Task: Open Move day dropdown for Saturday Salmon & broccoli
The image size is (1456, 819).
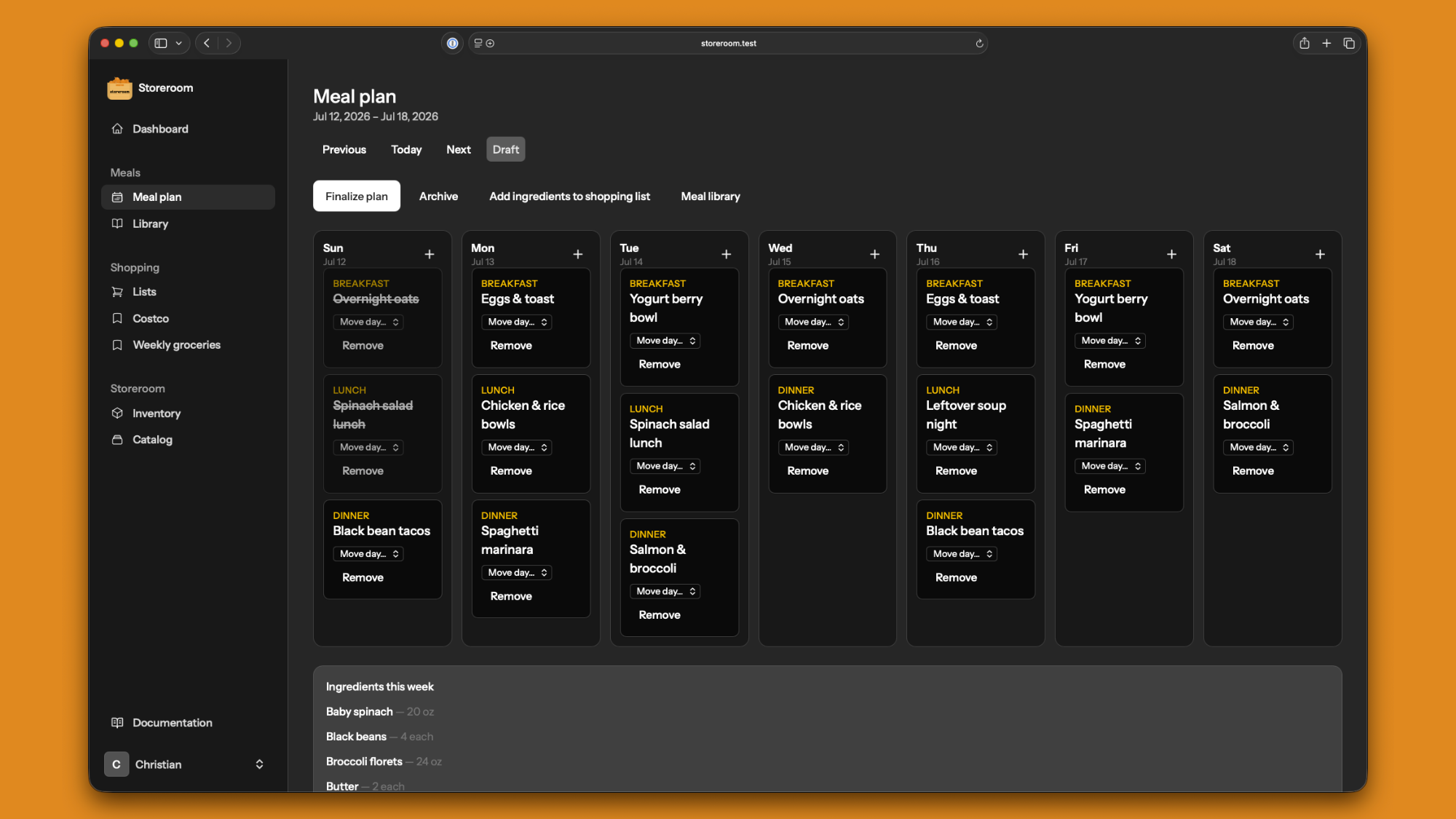Action: (x=1259, y=447)
